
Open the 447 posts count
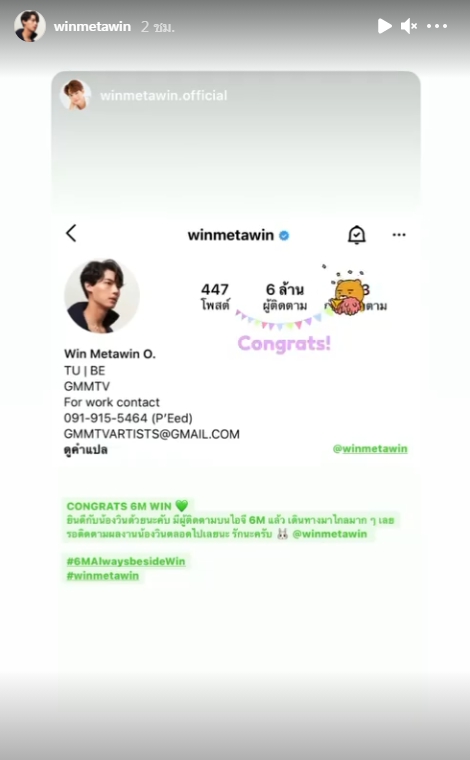tap(215, 296)
